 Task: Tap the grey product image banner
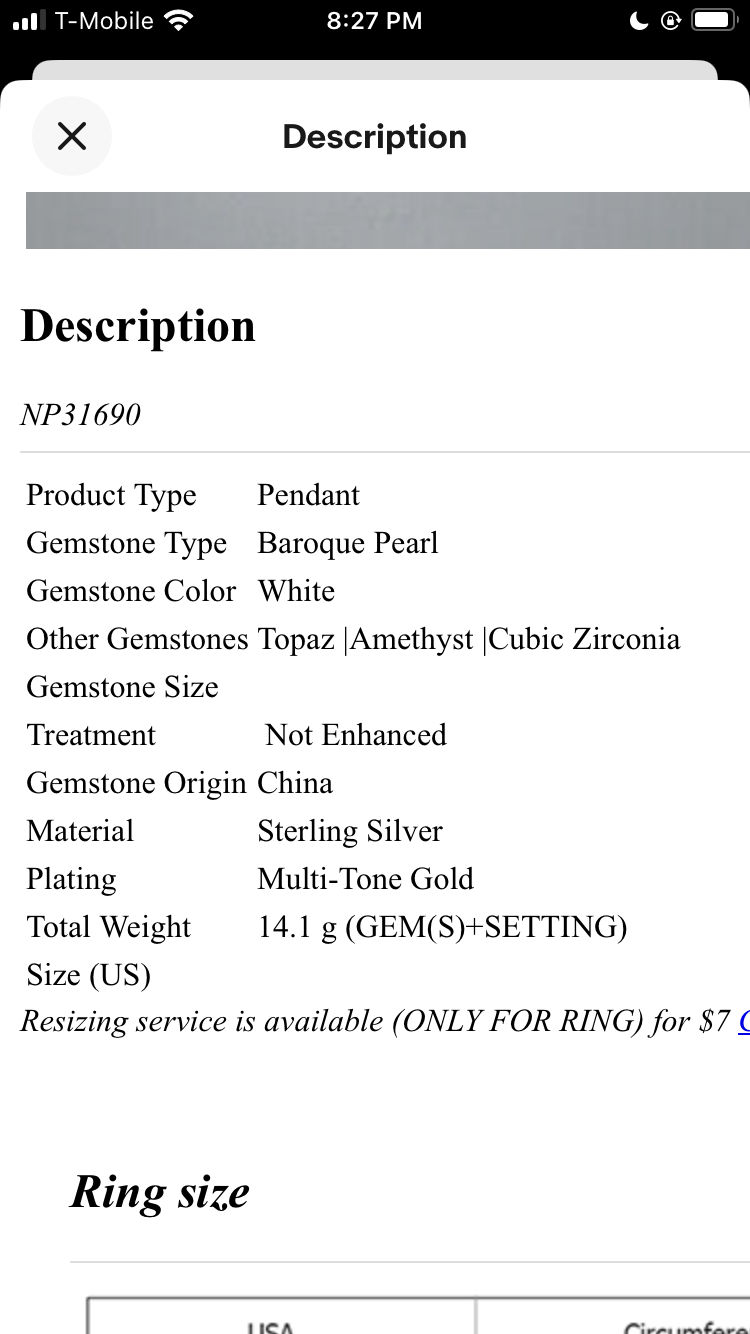tap(387, 220)
